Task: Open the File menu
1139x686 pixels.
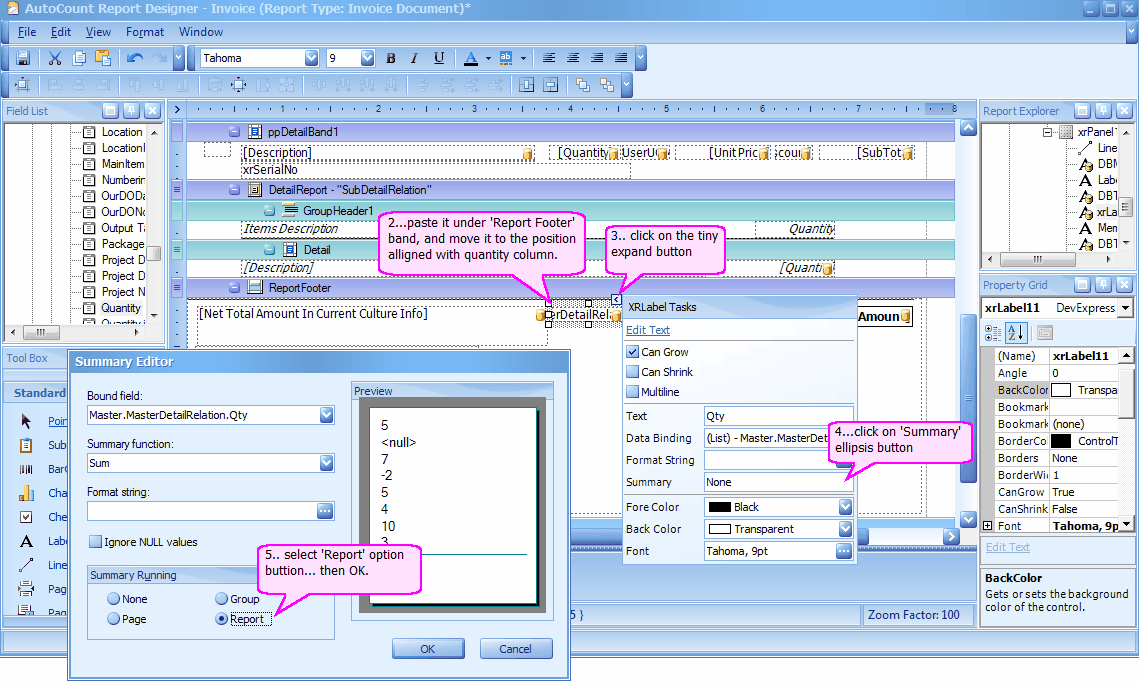Action: coord(27,32)
